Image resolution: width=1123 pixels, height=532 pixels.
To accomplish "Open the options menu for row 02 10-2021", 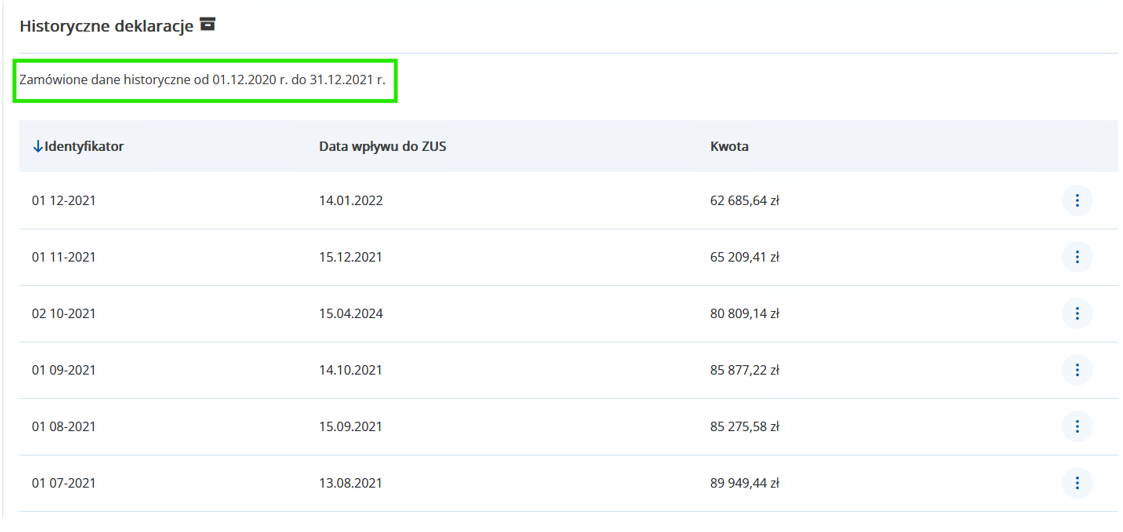I will (1076, 314).
